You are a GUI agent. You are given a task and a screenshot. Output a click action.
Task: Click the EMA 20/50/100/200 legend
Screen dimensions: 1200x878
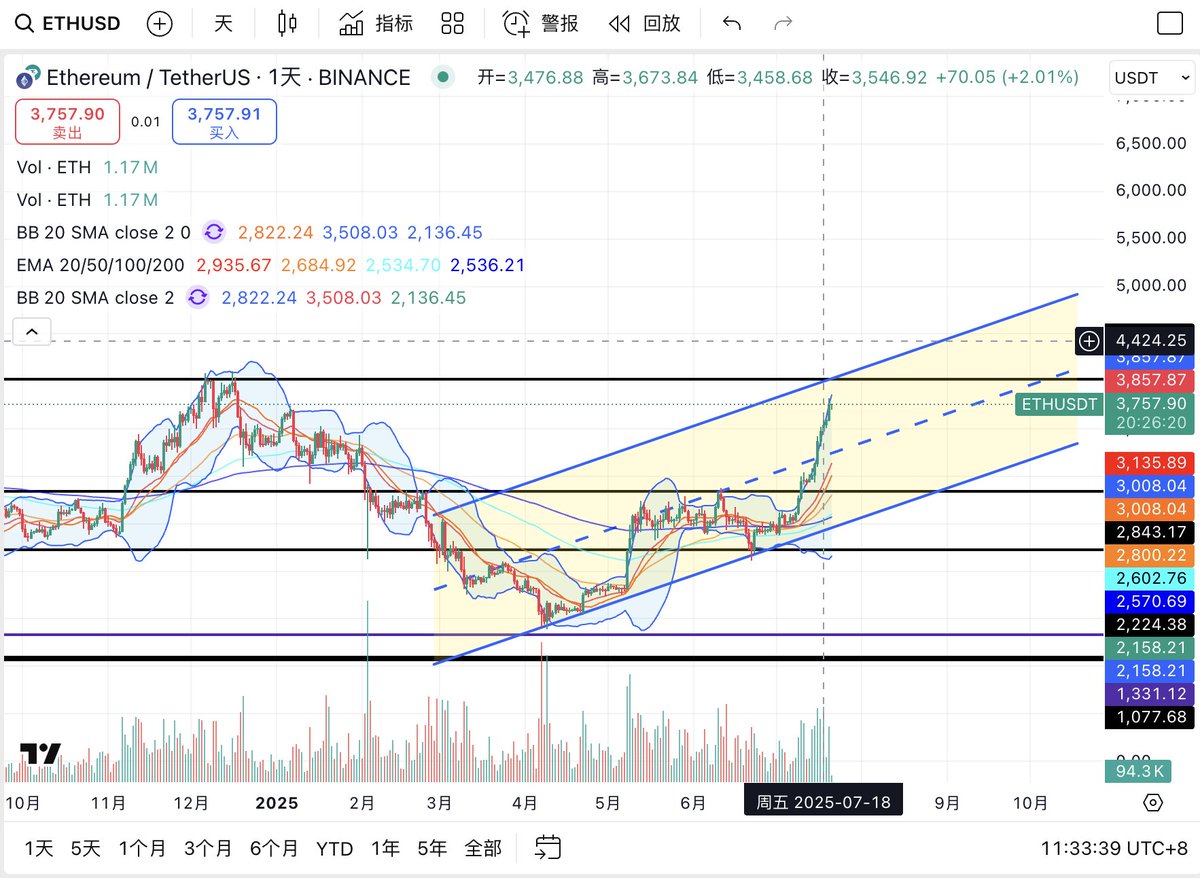point(102,265)
